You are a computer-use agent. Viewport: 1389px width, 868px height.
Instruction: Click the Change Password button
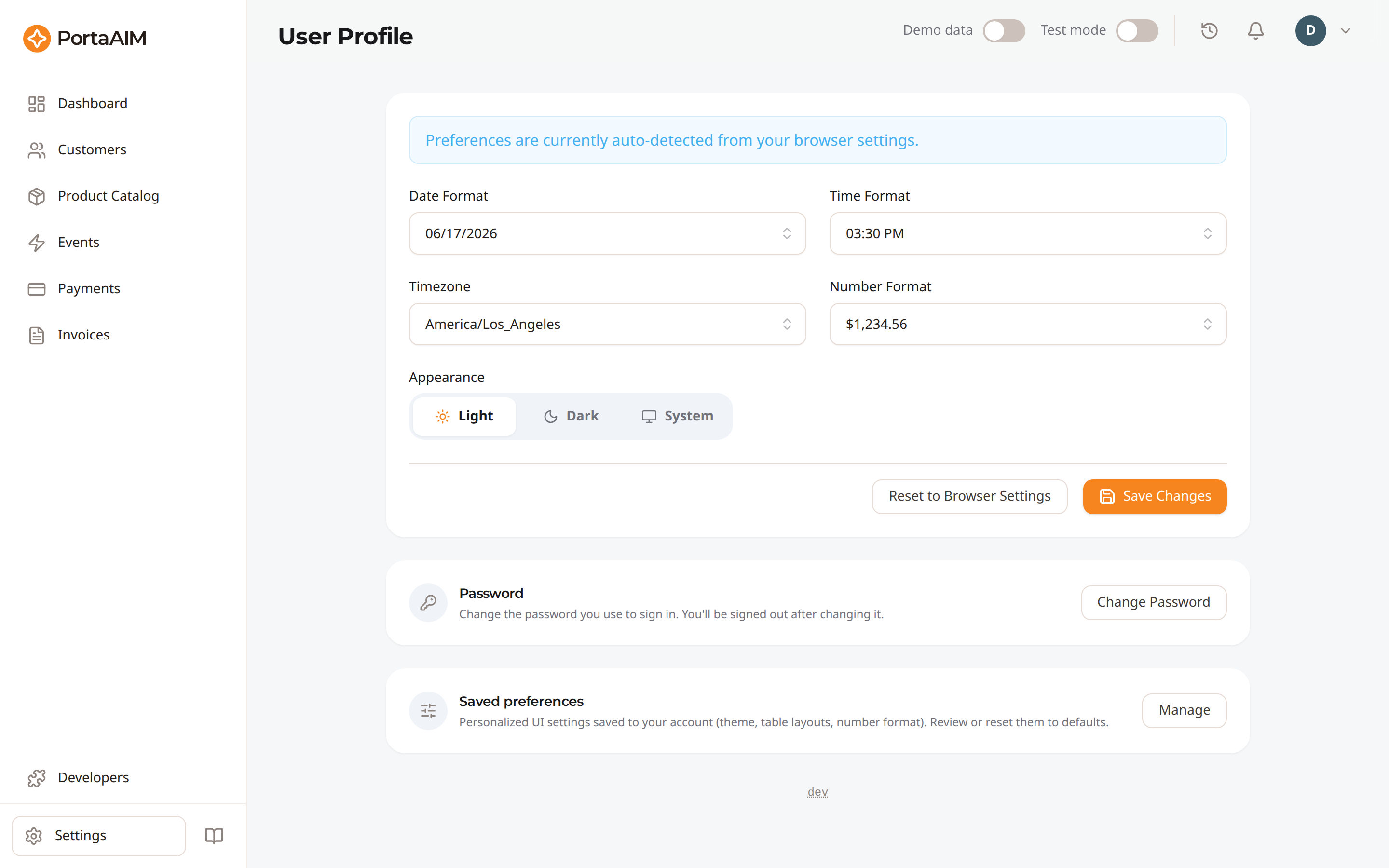(1154, 603)
